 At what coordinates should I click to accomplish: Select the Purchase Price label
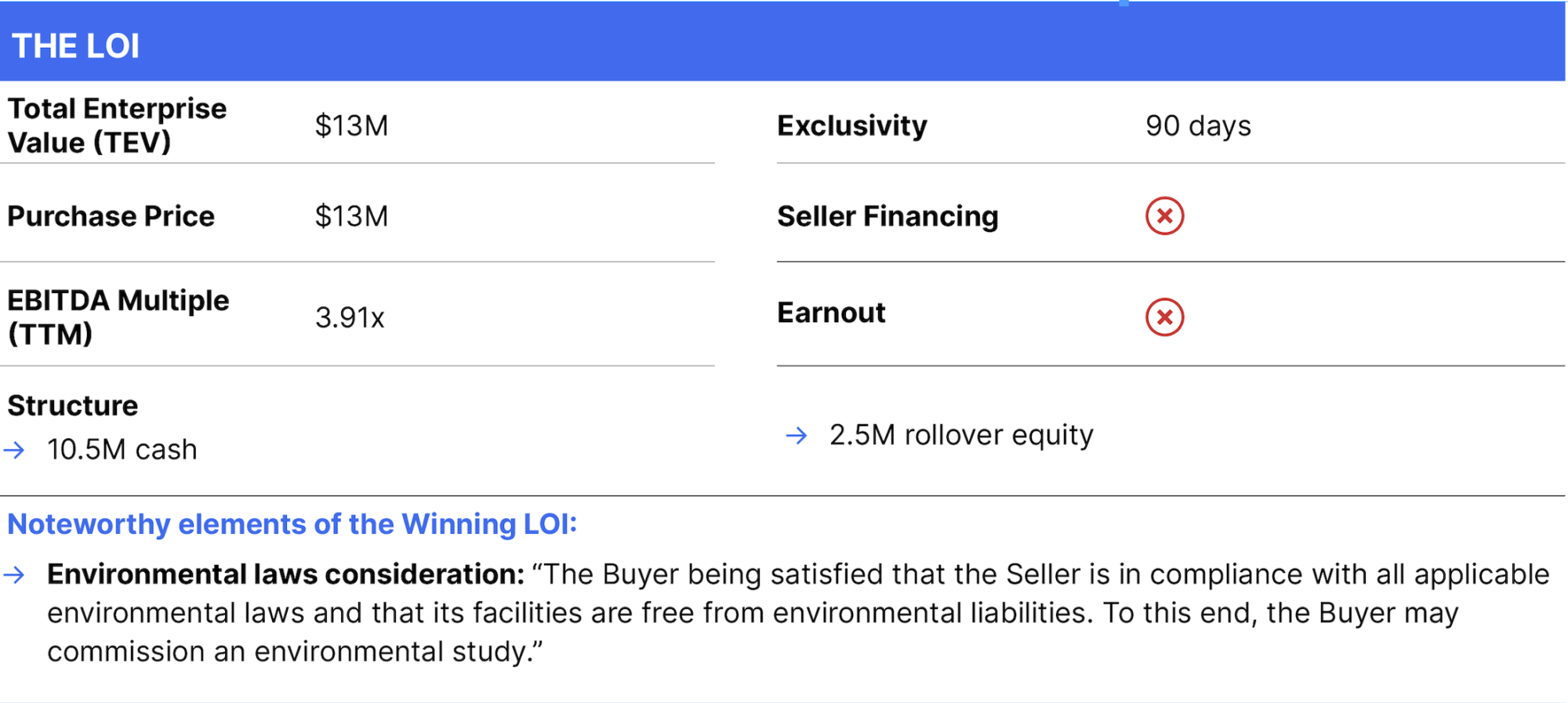(x=111, y=216)
